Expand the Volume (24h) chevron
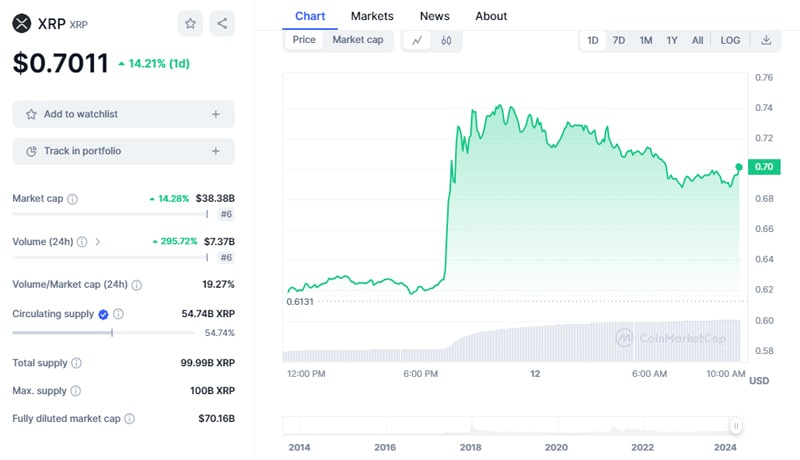 tap(97, 242)
